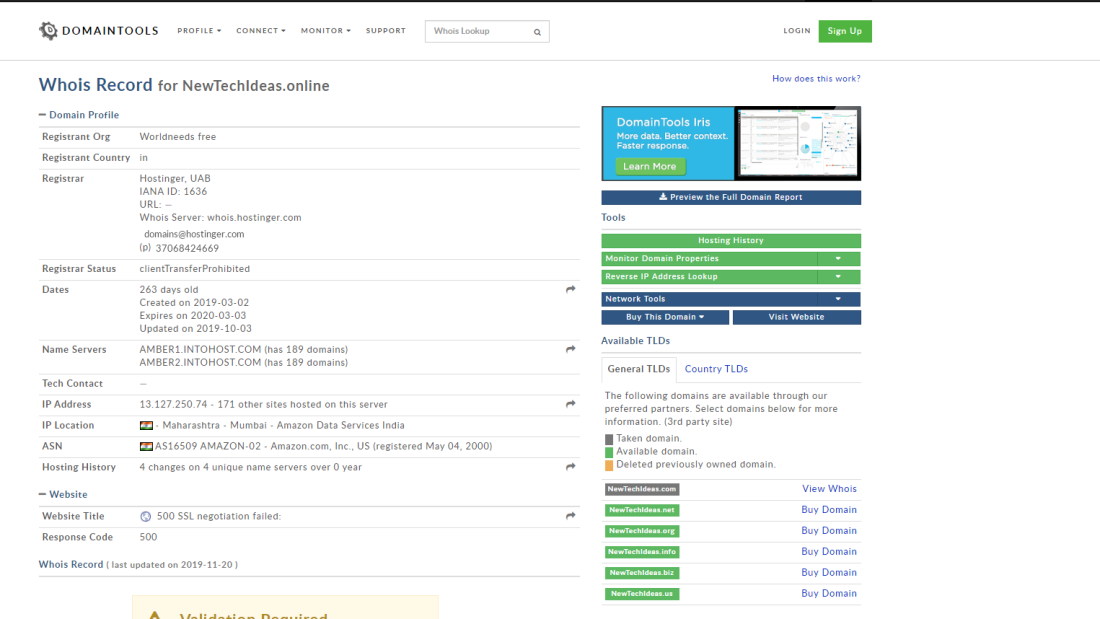Click the Worldneeds free registrant value
This screenshot has width=1100, height=619.
pyautogui.click(x=177, y=137)
